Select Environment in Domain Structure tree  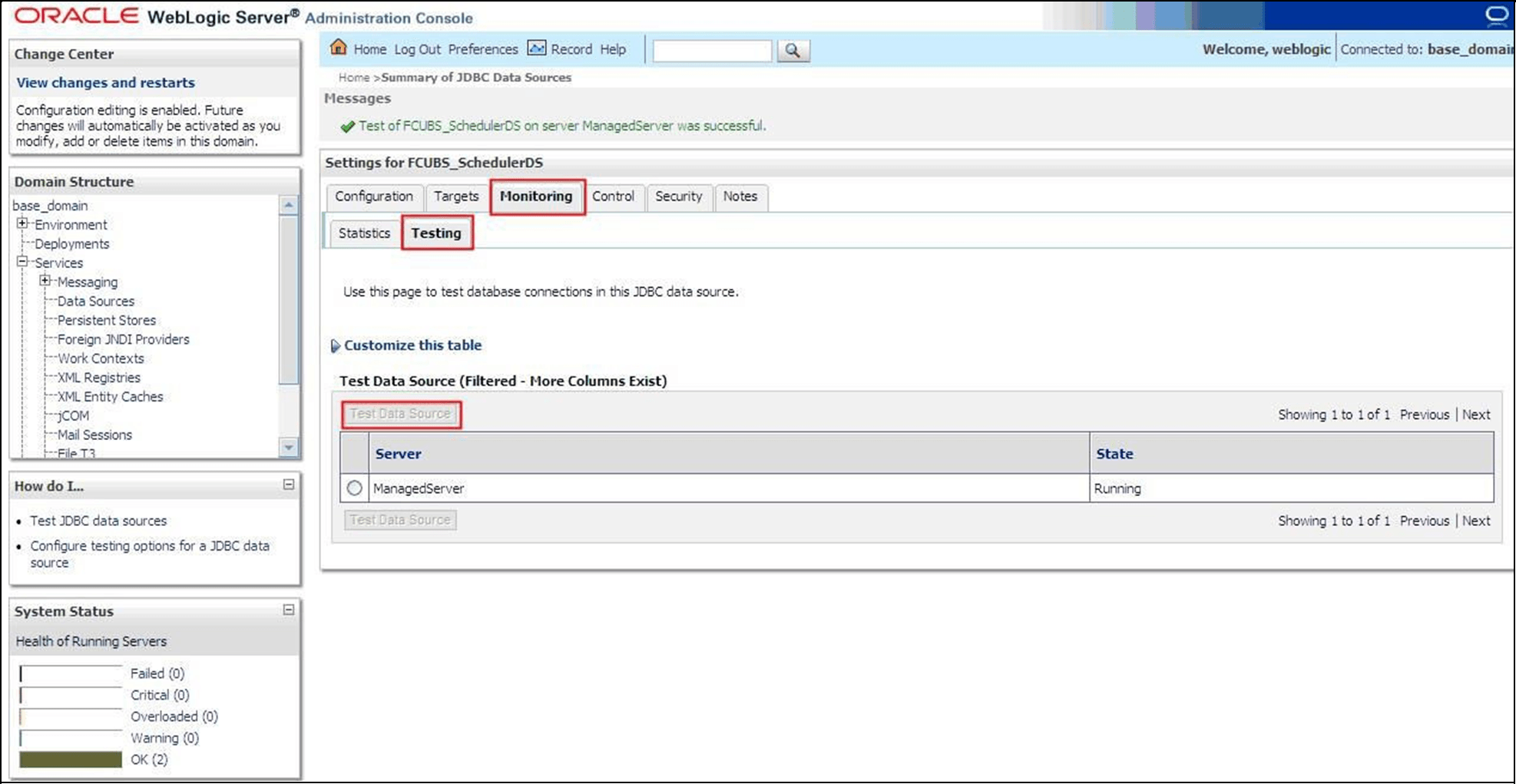tap(71, 225)
